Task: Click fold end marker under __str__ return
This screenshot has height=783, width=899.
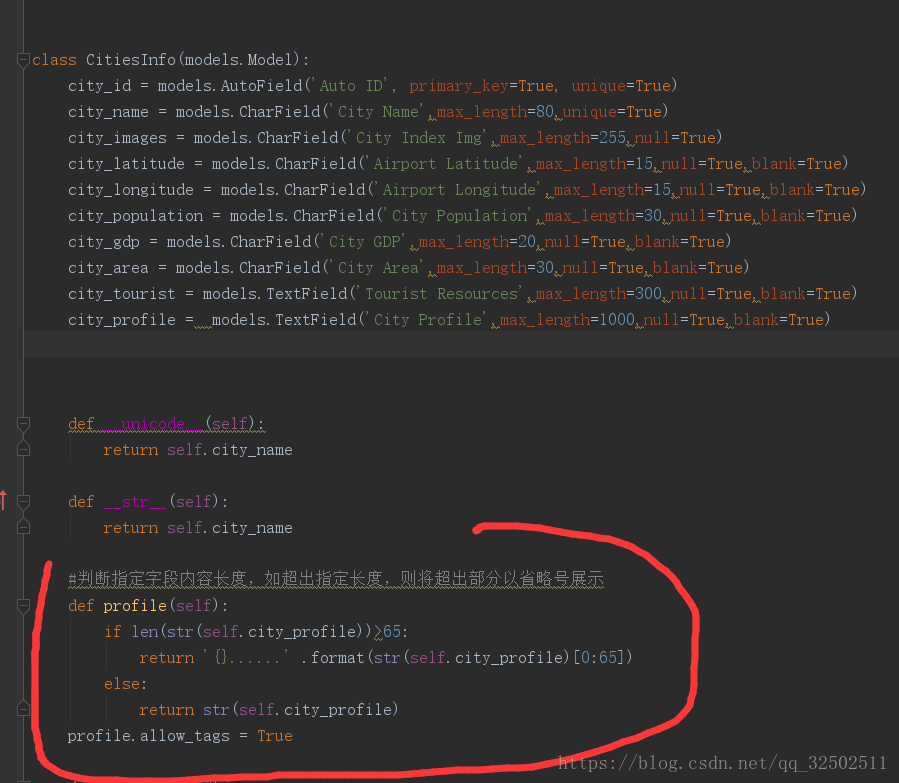Action: coord(23,527)
